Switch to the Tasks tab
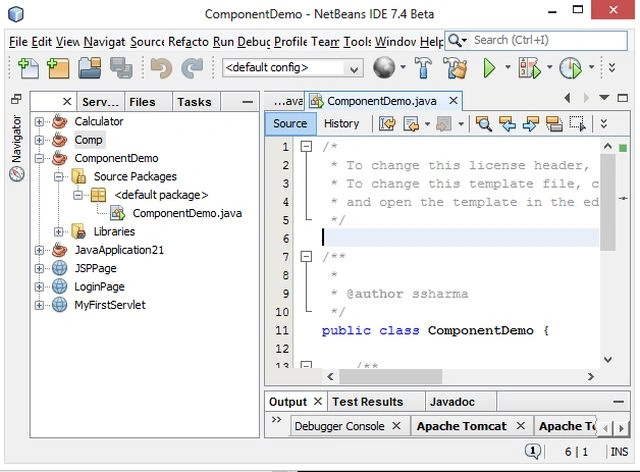 click(x=194, y=102)
